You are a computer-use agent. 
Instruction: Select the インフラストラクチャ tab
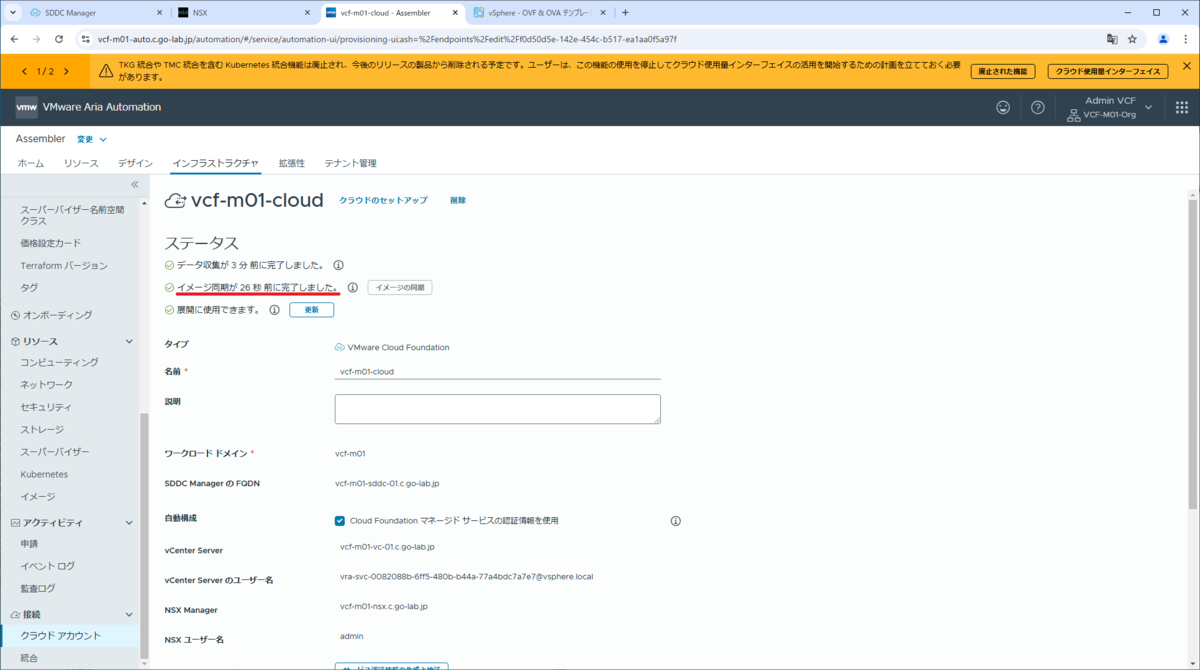[216, 163]
